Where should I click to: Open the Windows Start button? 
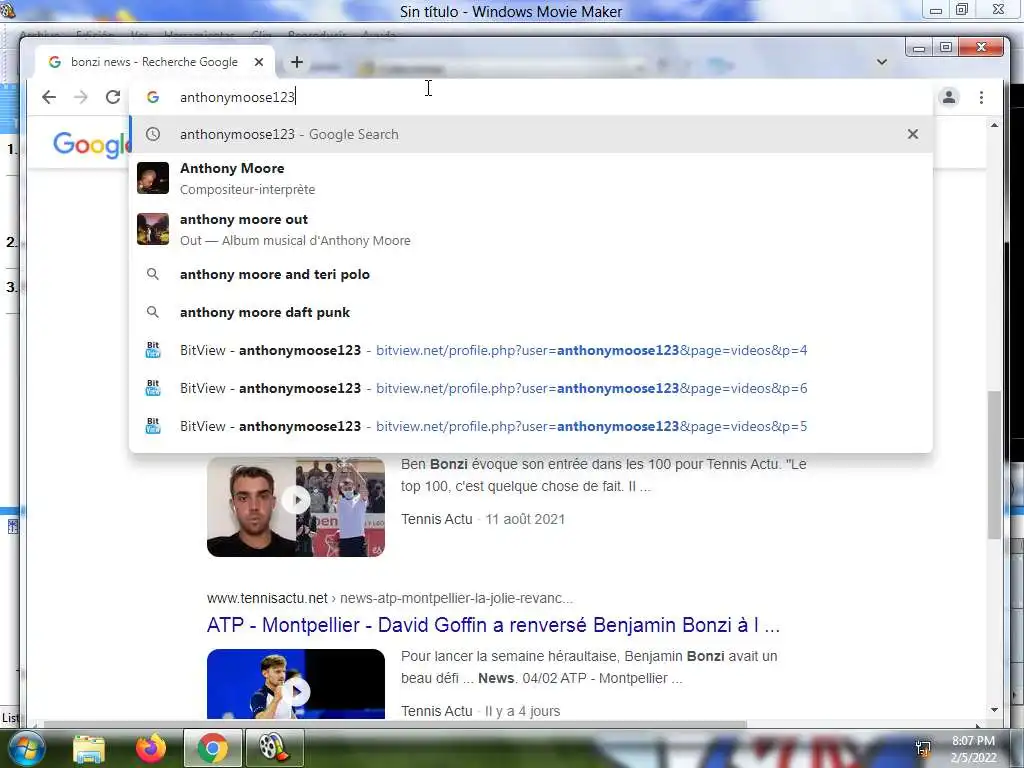27,748
